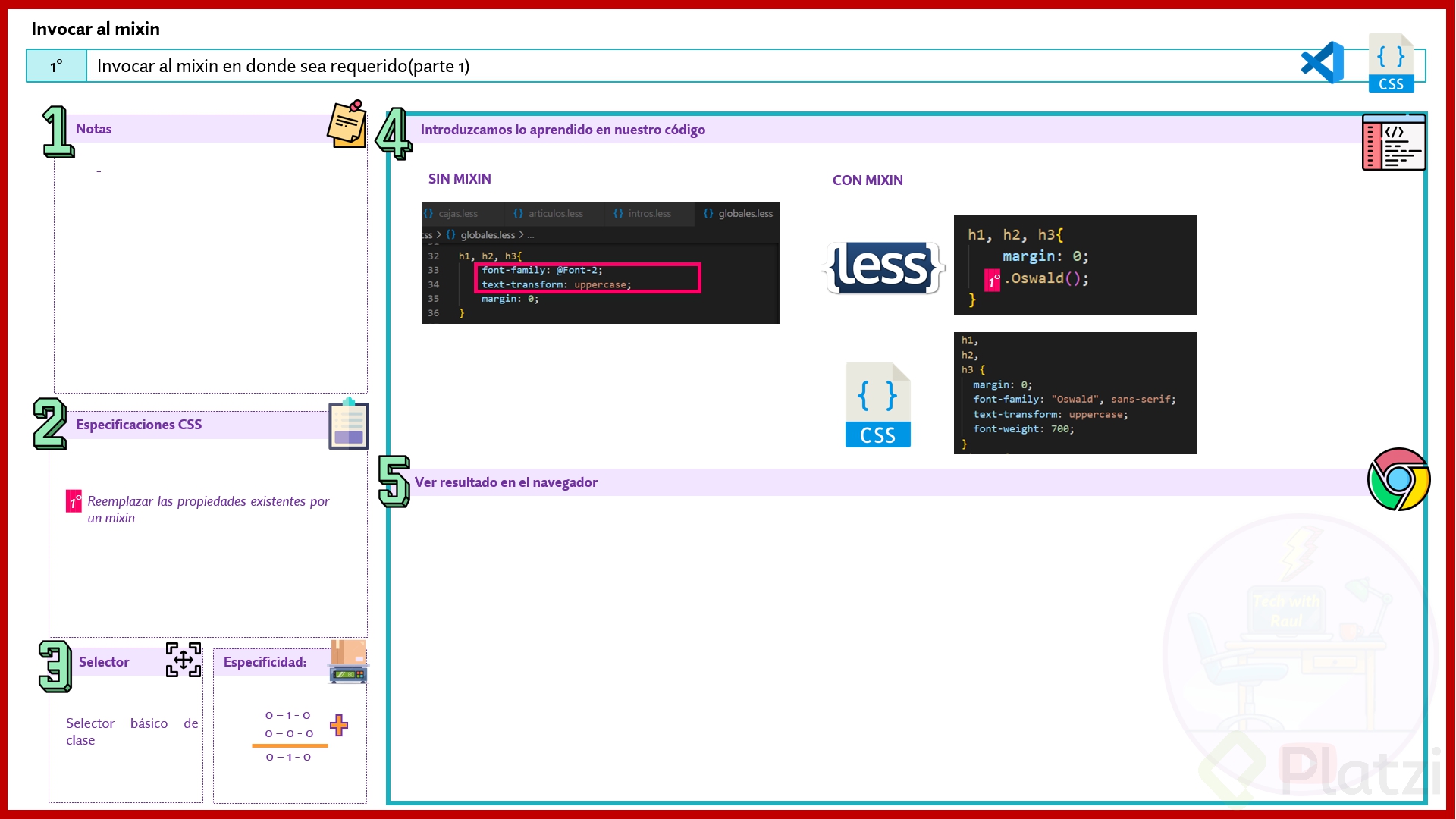This screenshot has height=819, width=1456.
Task: Open the intros.less tab
Action: 649,214
